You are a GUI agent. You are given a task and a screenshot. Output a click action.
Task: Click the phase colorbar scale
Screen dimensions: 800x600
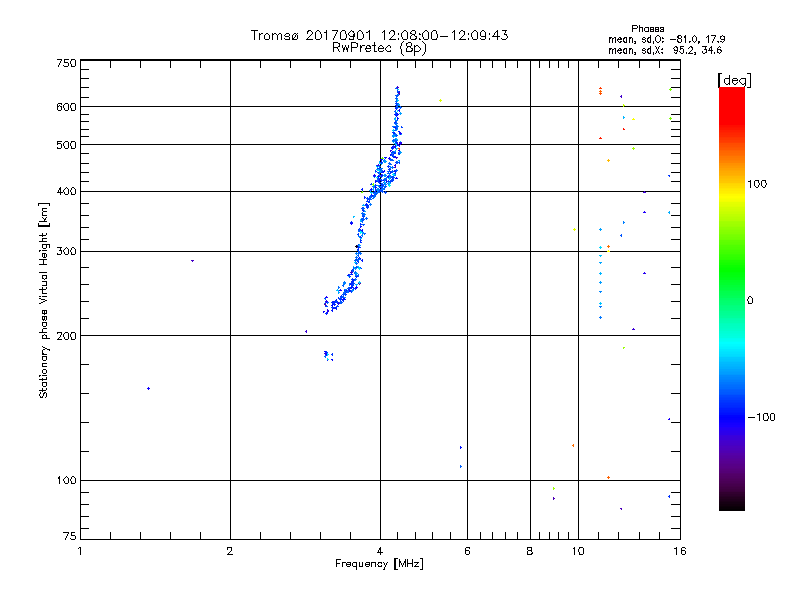[732, 299]
